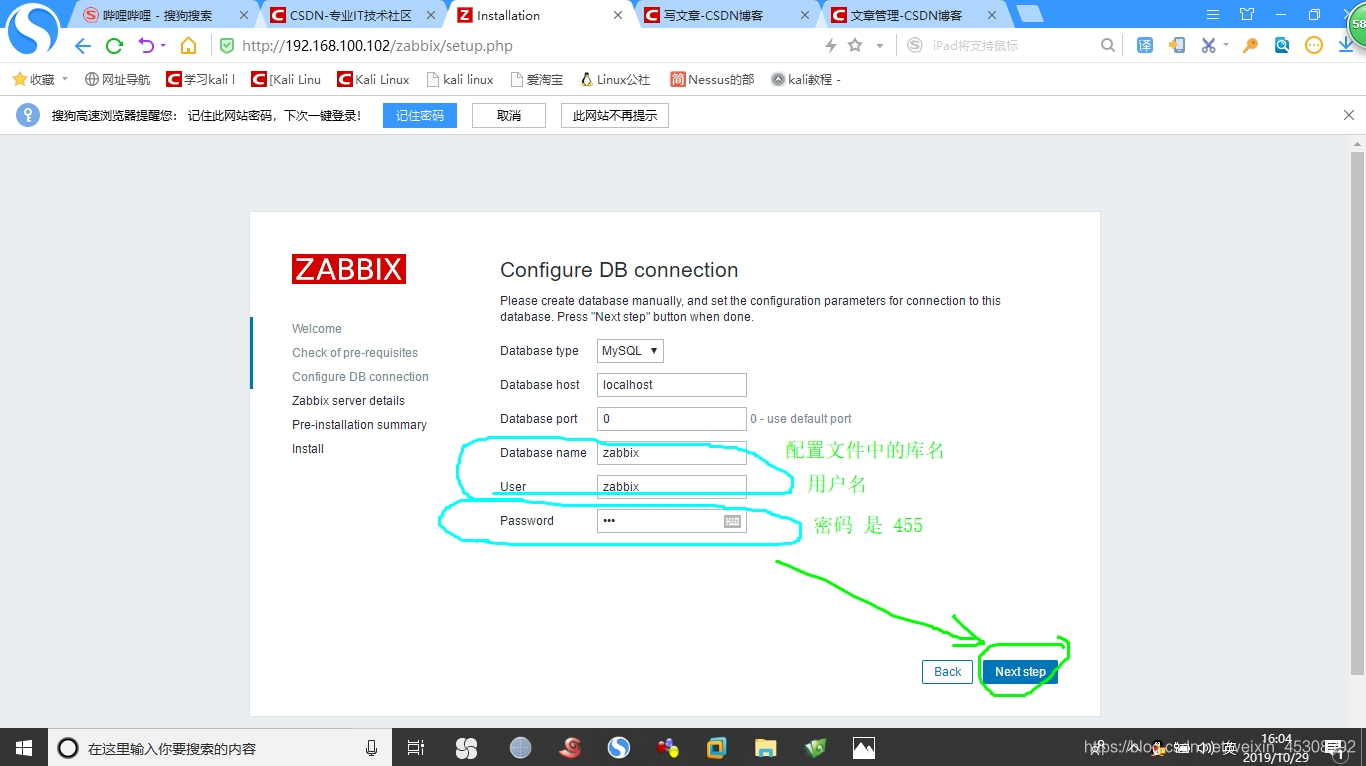The height and width of the screenshot is (766, 1366).
Task: Click the search magnifier in the search box
Action: [1108, 46]
